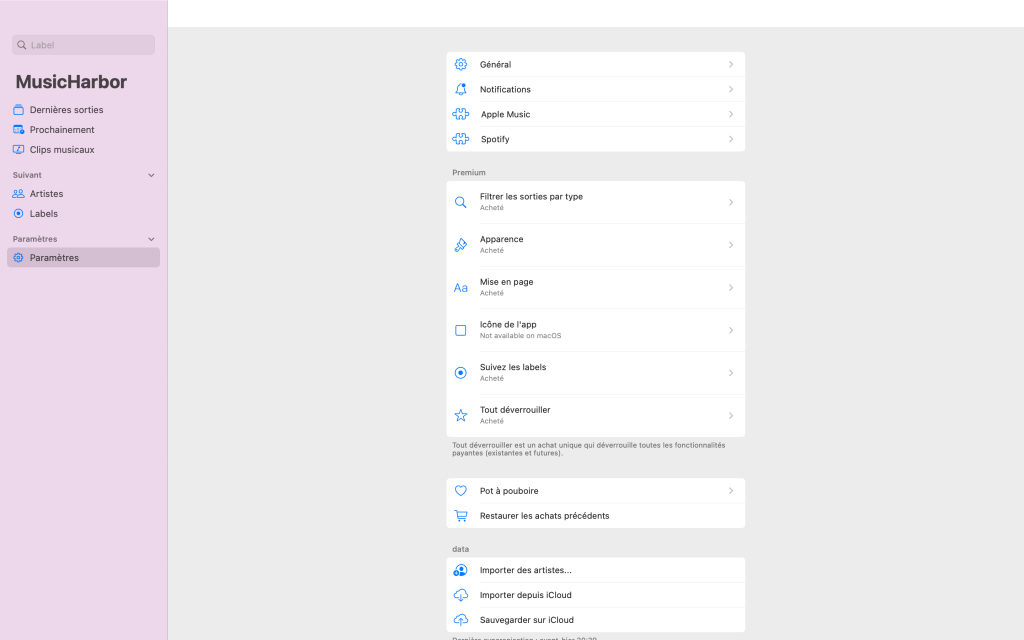1024x640 pixels.
Task: Click Sauvegarder sur iCloud
Action: click(526, 620)
